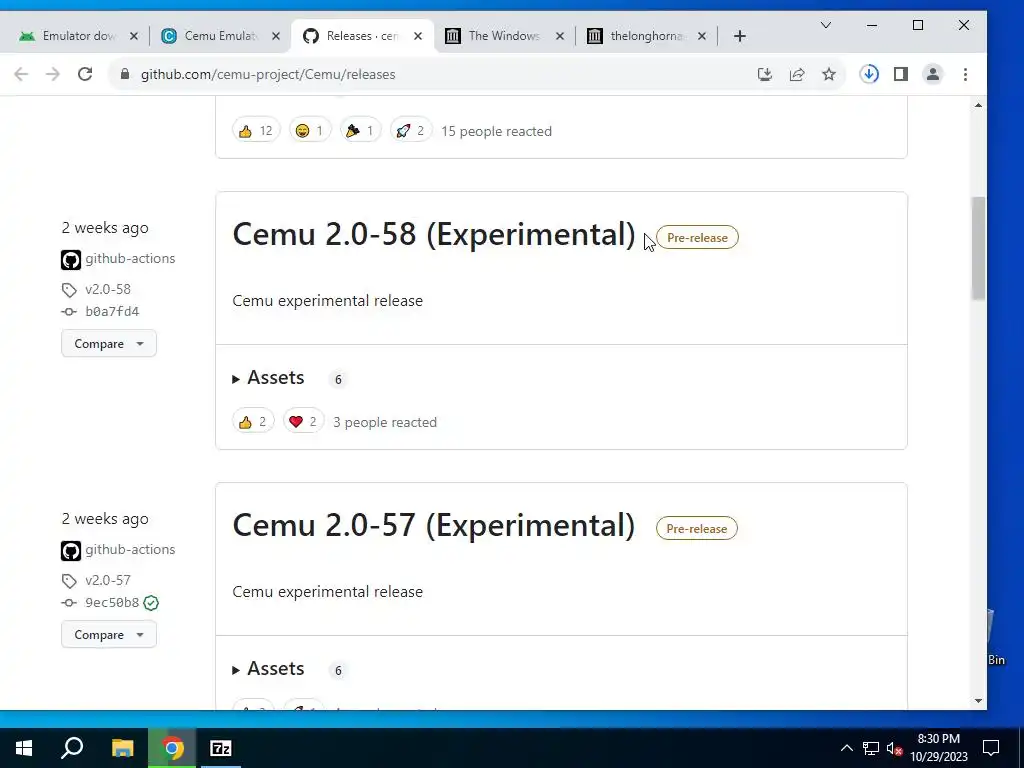1024x768 pixels.
Task: Expand Assets for Cemu 2.0-58
Action: (268, 378)
